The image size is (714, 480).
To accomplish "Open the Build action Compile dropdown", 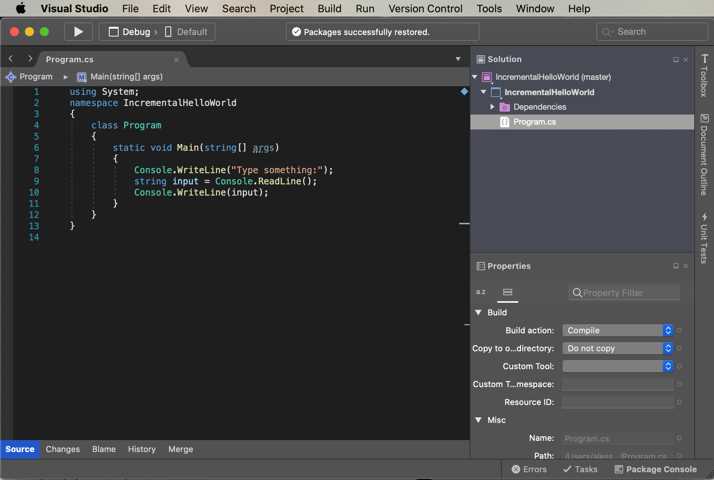I will click(x=617, y=330).
